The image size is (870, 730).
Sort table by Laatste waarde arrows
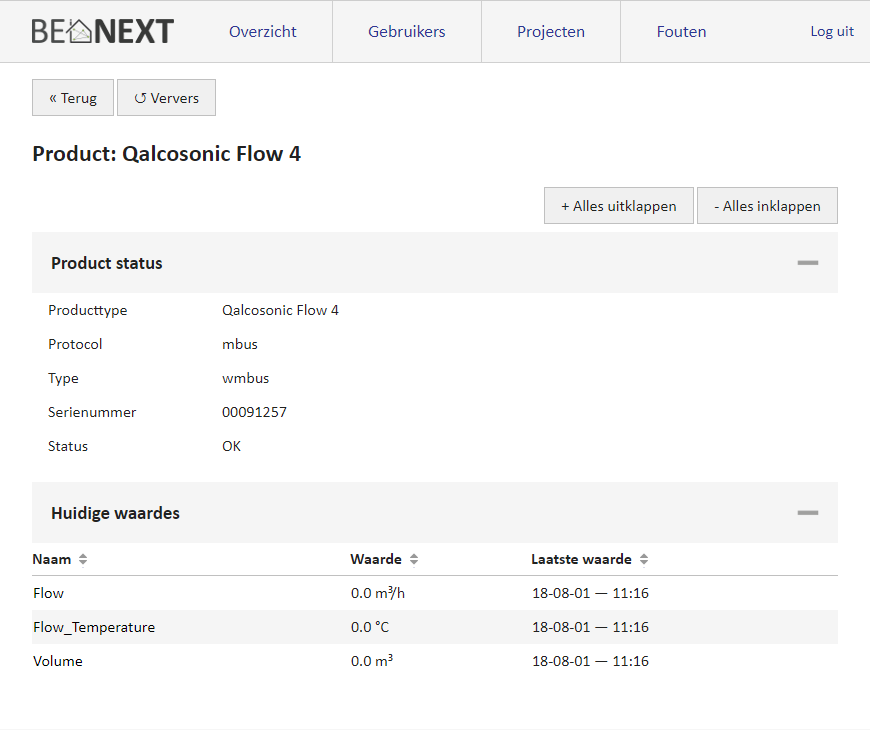pos(644,560)
